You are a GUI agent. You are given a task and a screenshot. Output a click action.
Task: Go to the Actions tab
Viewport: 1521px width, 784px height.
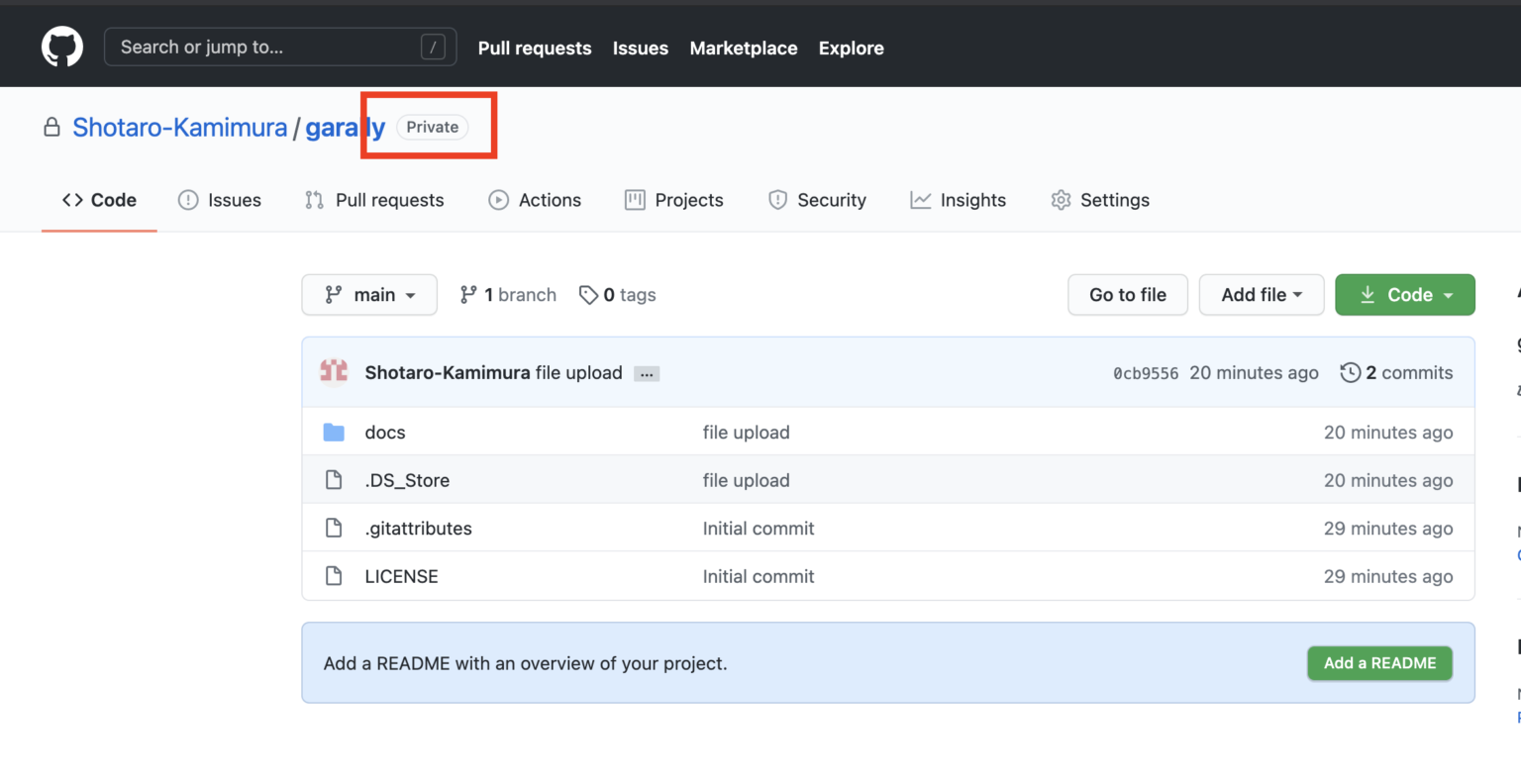pyautogui.click(x=535, y=200)
